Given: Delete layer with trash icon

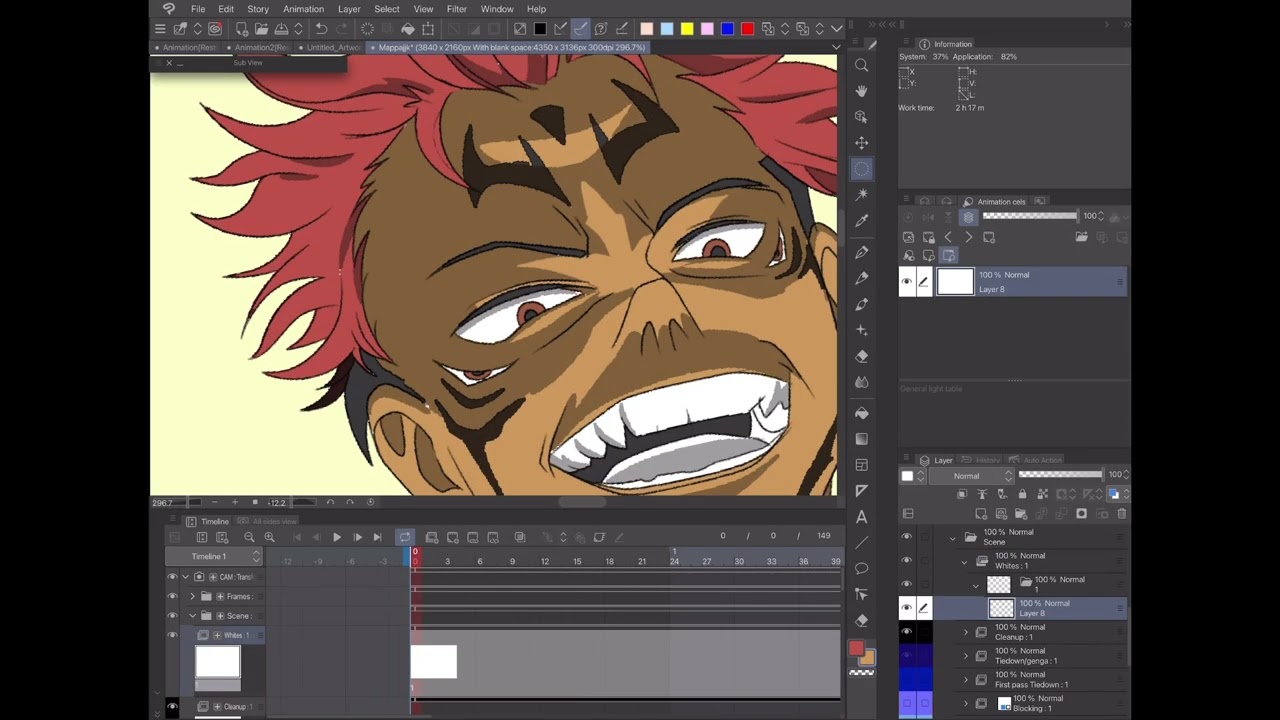Looking at the screenshot, I should coord(1122,514).
